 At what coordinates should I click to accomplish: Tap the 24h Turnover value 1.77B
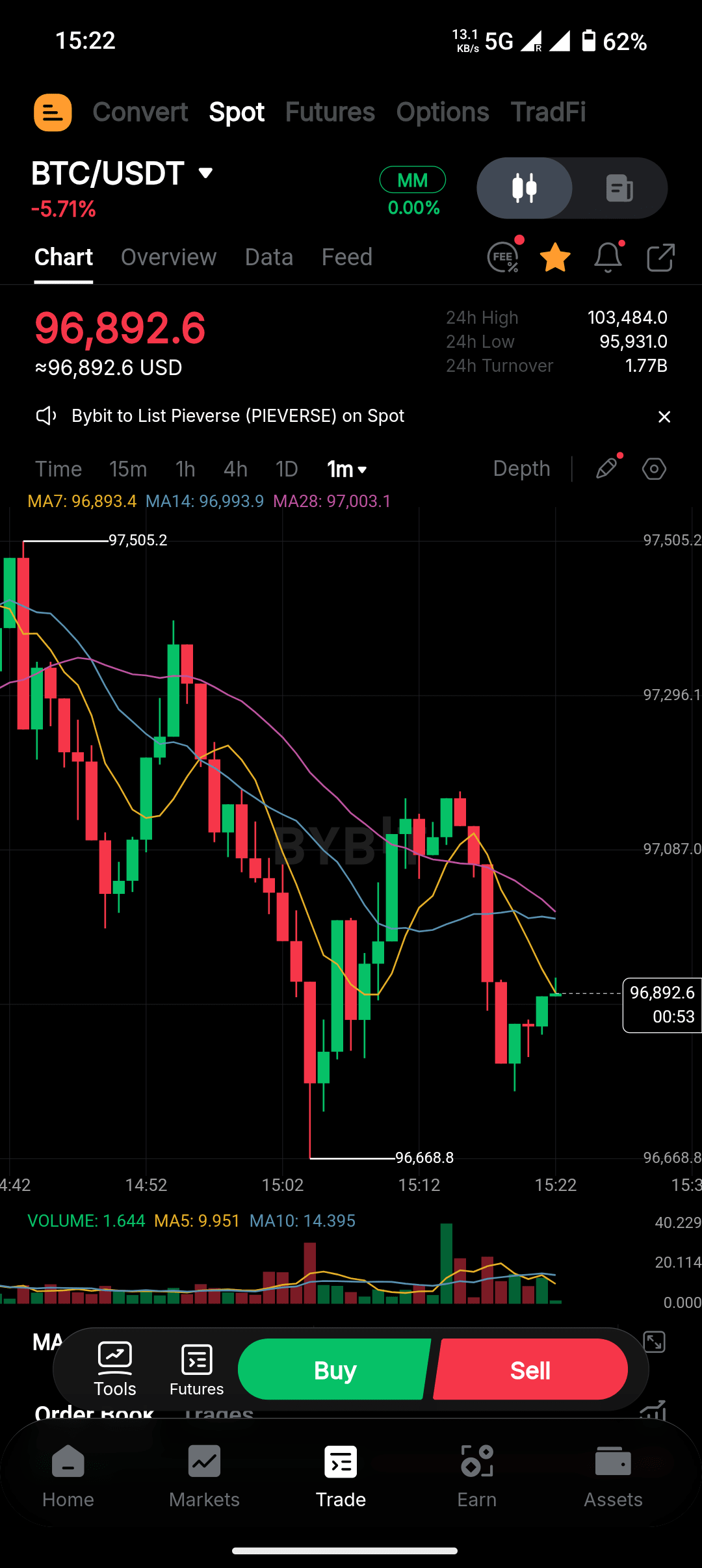tap(646, 366)
